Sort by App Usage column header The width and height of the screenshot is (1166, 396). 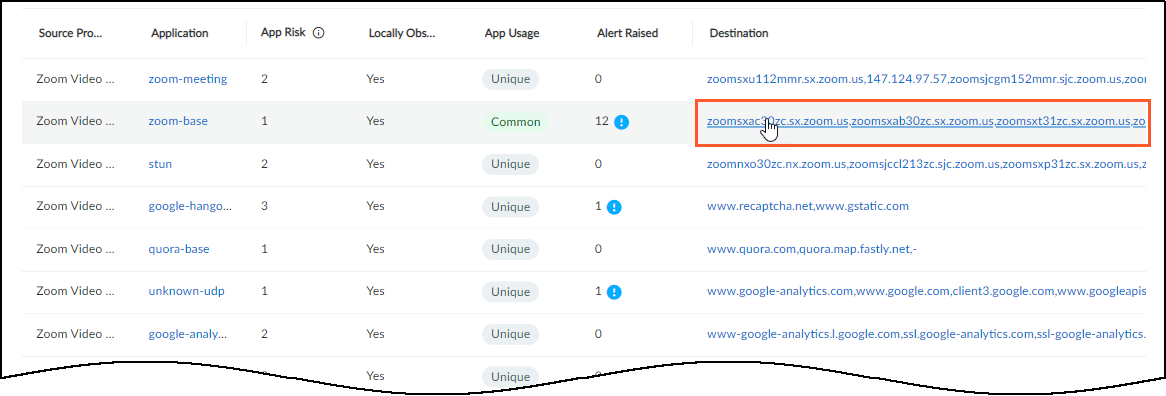pos(512,33)
